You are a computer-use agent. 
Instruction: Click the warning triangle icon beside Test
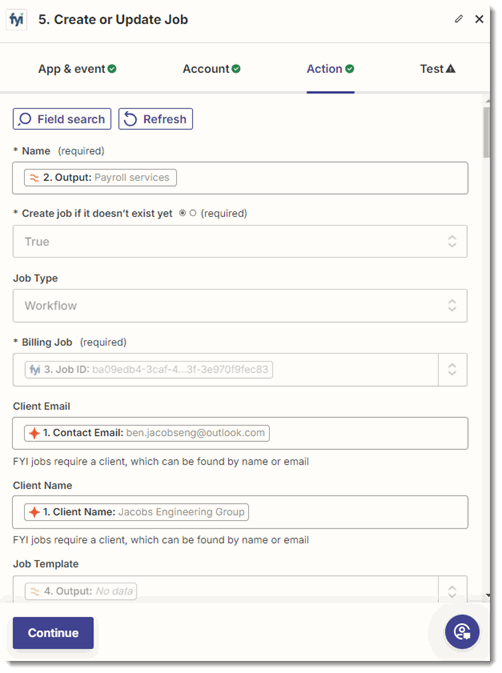(451, 69)
